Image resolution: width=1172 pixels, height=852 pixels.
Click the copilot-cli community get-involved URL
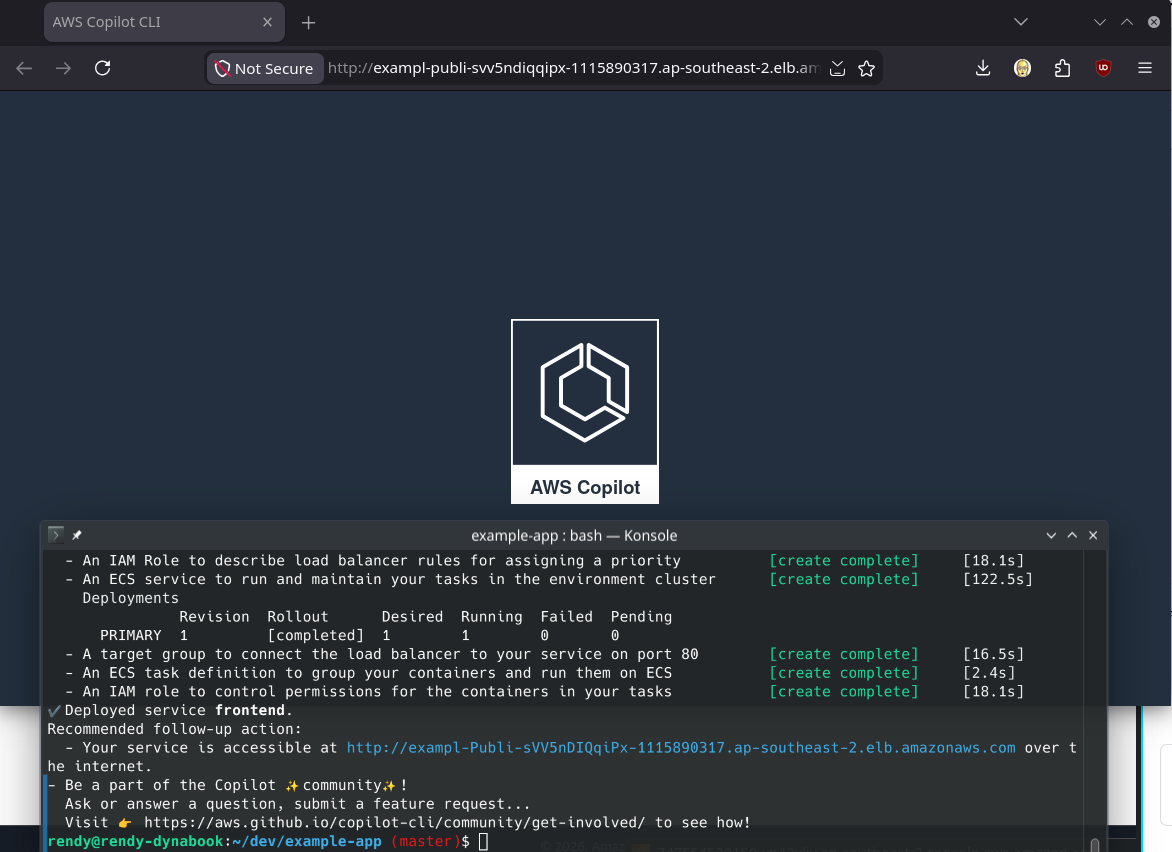click(x=395, y=822)
